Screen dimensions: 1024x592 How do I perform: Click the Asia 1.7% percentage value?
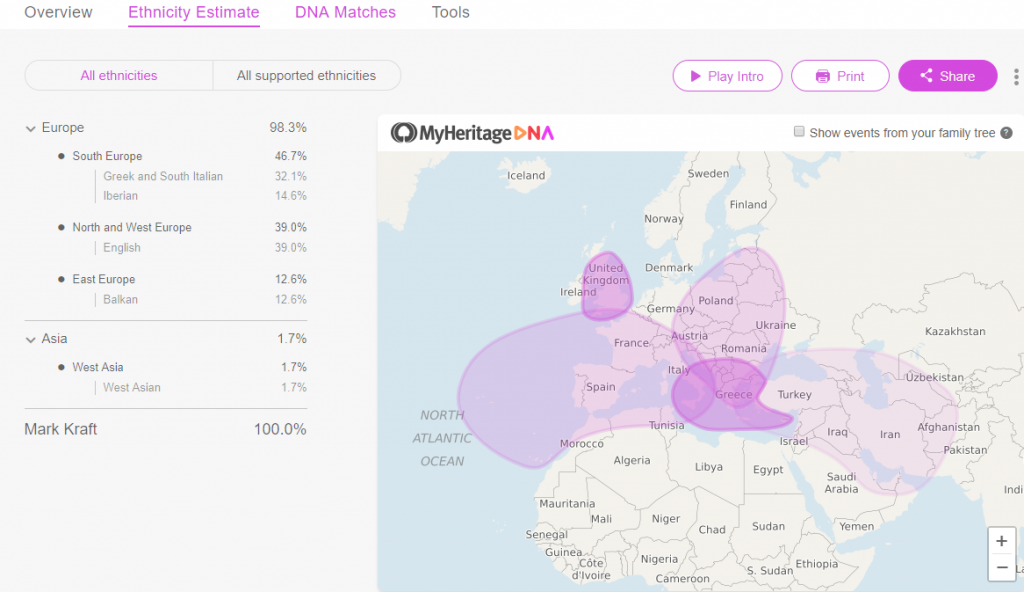[292, 338]
